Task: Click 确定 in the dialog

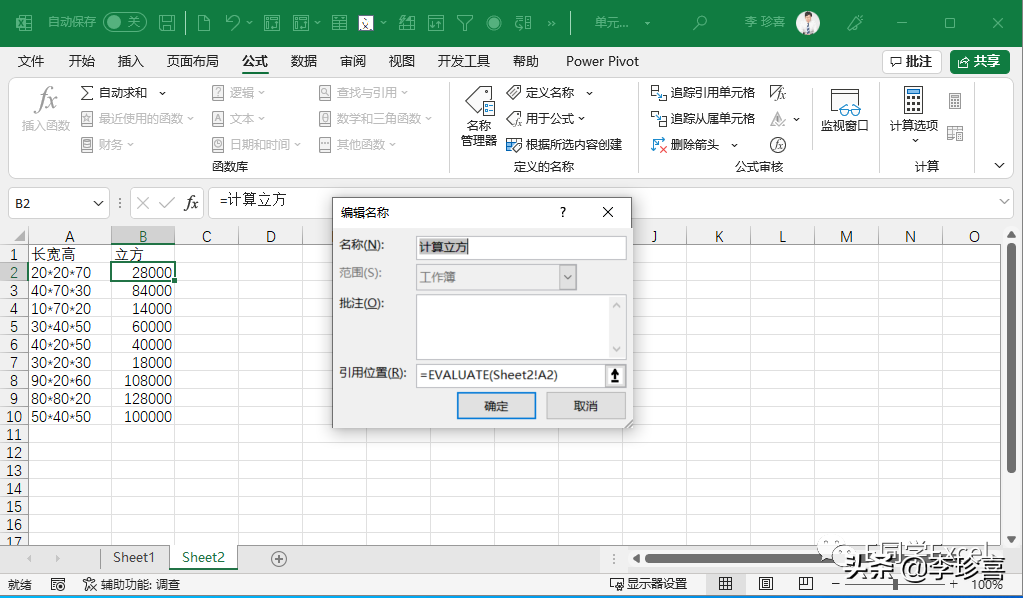Action: [496, 406]
